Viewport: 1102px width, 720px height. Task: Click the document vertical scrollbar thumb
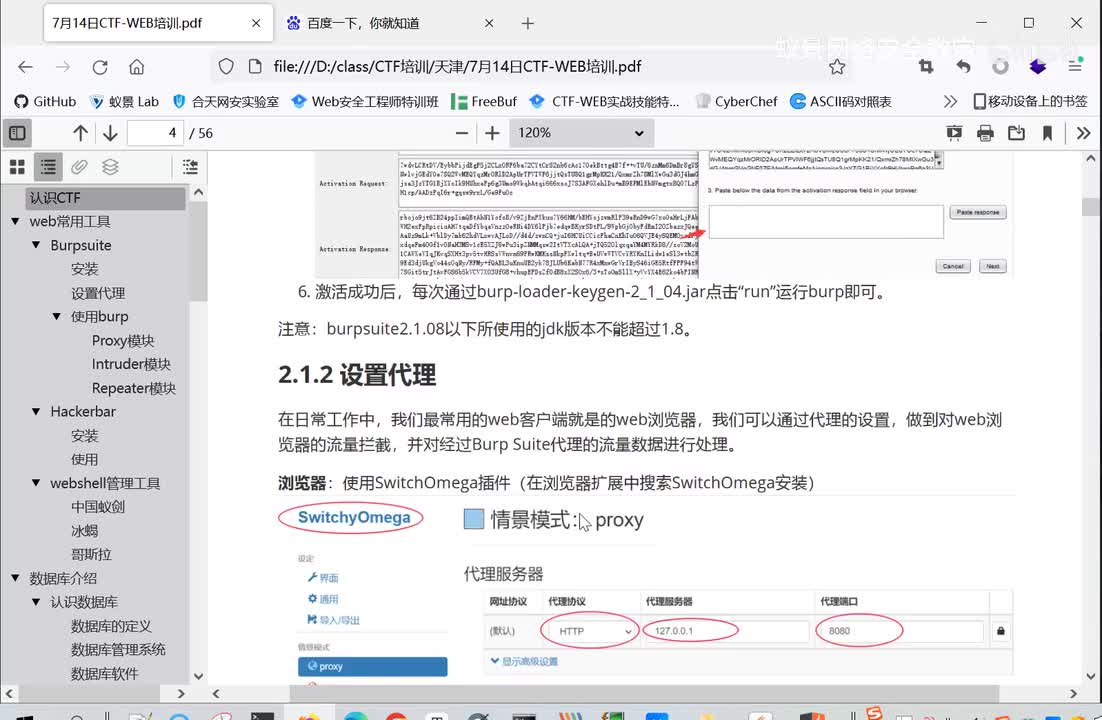(x=1091, y=207)
